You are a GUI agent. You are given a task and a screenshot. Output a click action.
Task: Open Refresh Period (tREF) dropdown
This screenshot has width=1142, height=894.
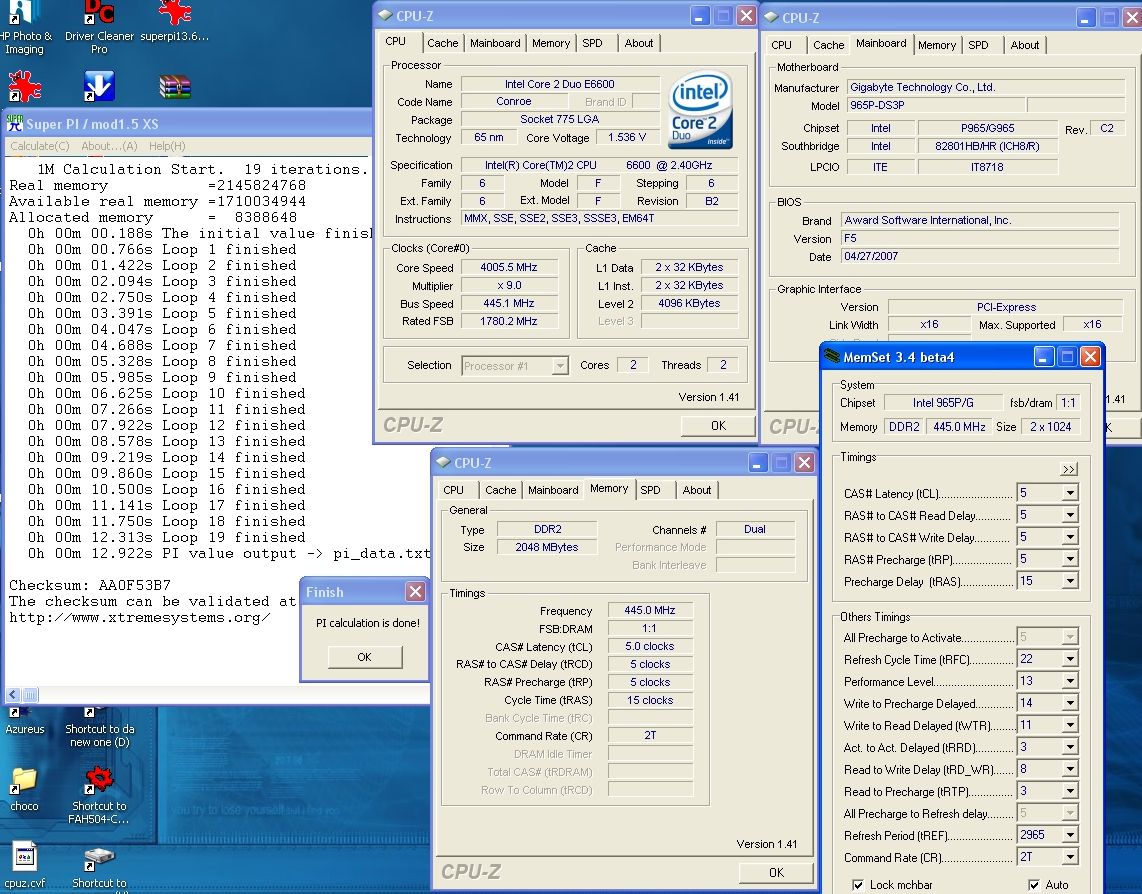coord(1070,835)
